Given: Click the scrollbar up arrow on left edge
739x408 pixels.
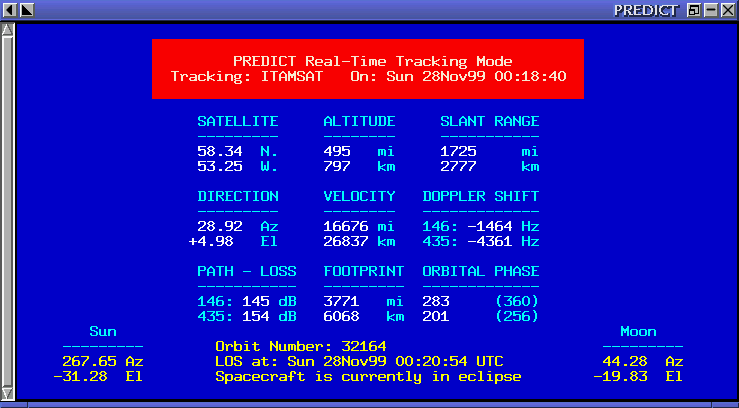Looking at the screenshot, I should (8, 29).
